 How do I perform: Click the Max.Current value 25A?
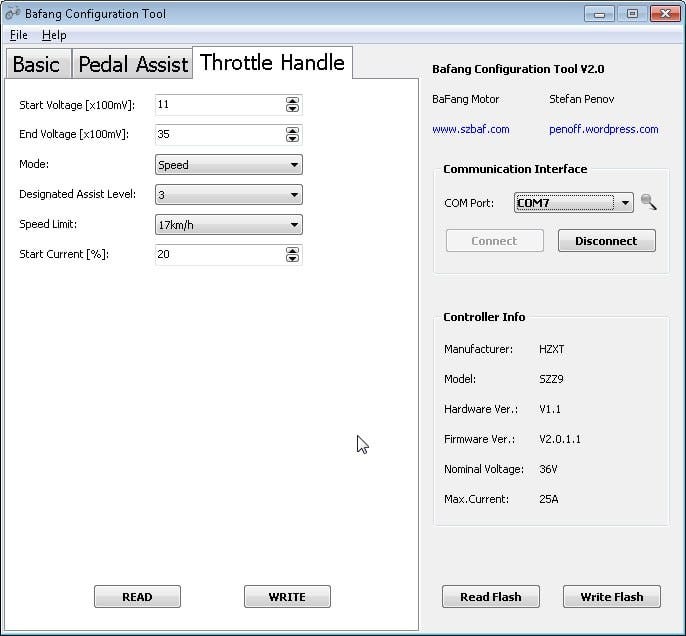pos(549,499)
